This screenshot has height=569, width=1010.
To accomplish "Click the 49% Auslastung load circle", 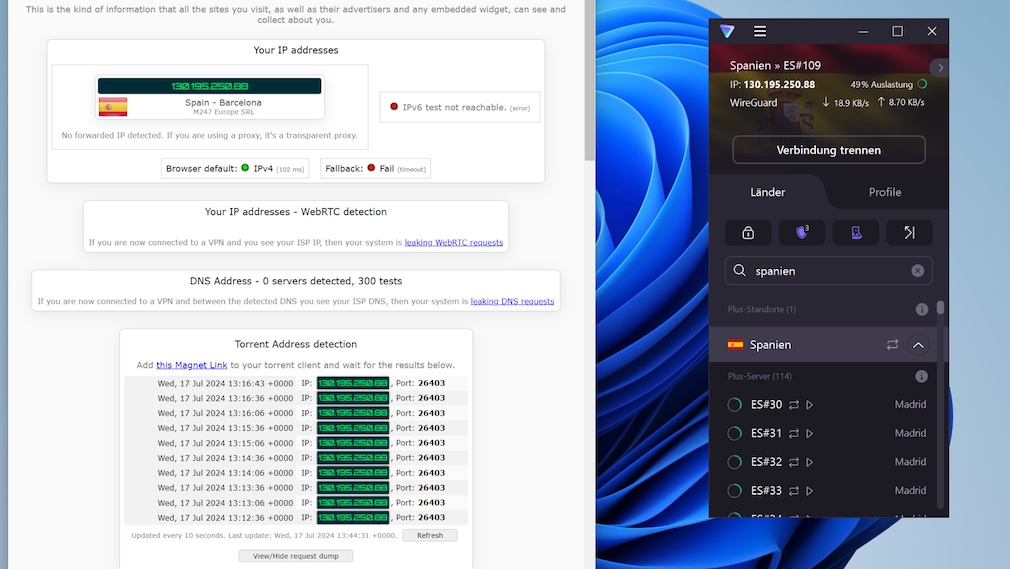I will coord(922,84).
